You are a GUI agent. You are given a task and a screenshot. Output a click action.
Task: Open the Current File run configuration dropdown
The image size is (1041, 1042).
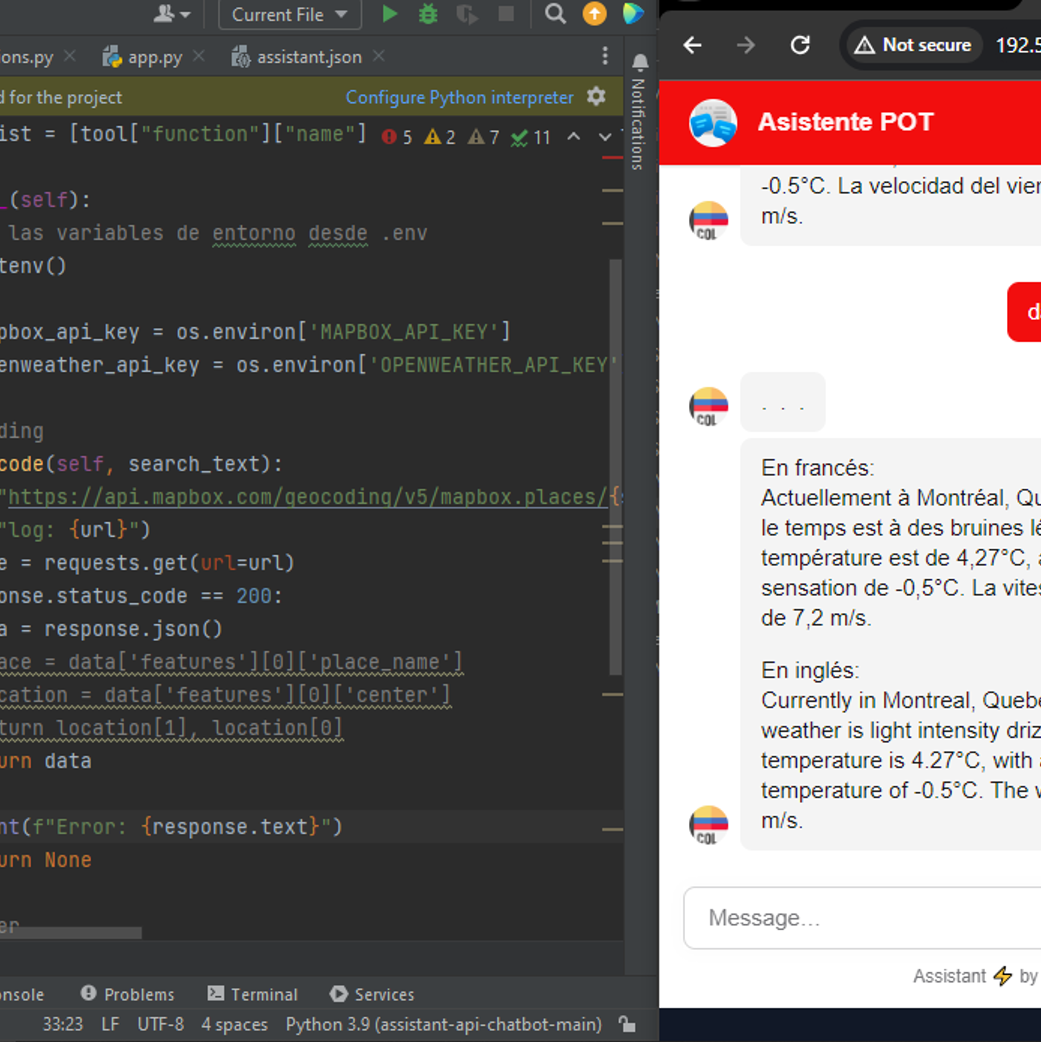289,14
